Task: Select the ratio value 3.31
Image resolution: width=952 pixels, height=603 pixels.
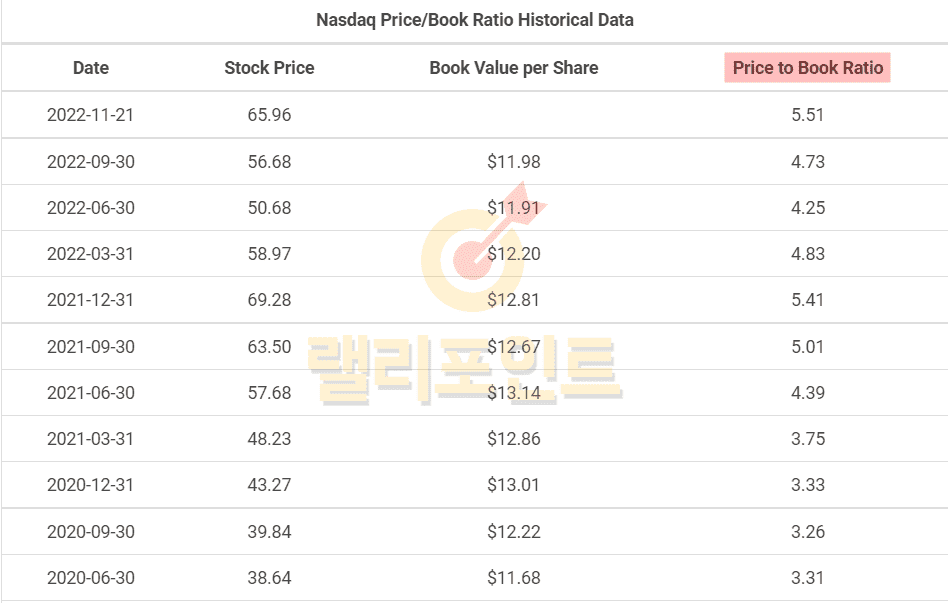Action: [x=808, y=578]
